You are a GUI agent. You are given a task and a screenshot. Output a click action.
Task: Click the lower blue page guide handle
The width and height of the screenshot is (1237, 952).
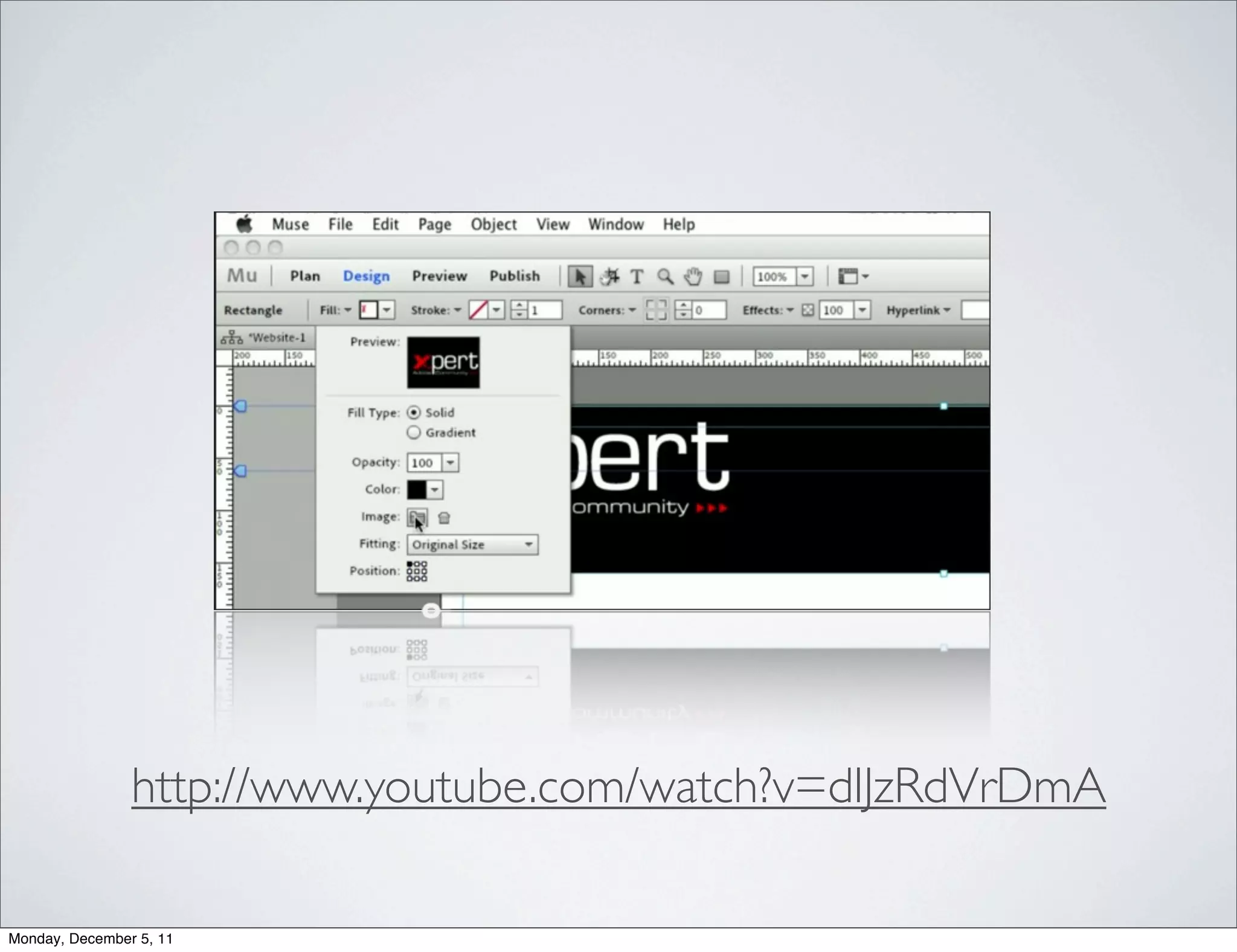click(x=240, y=471)
